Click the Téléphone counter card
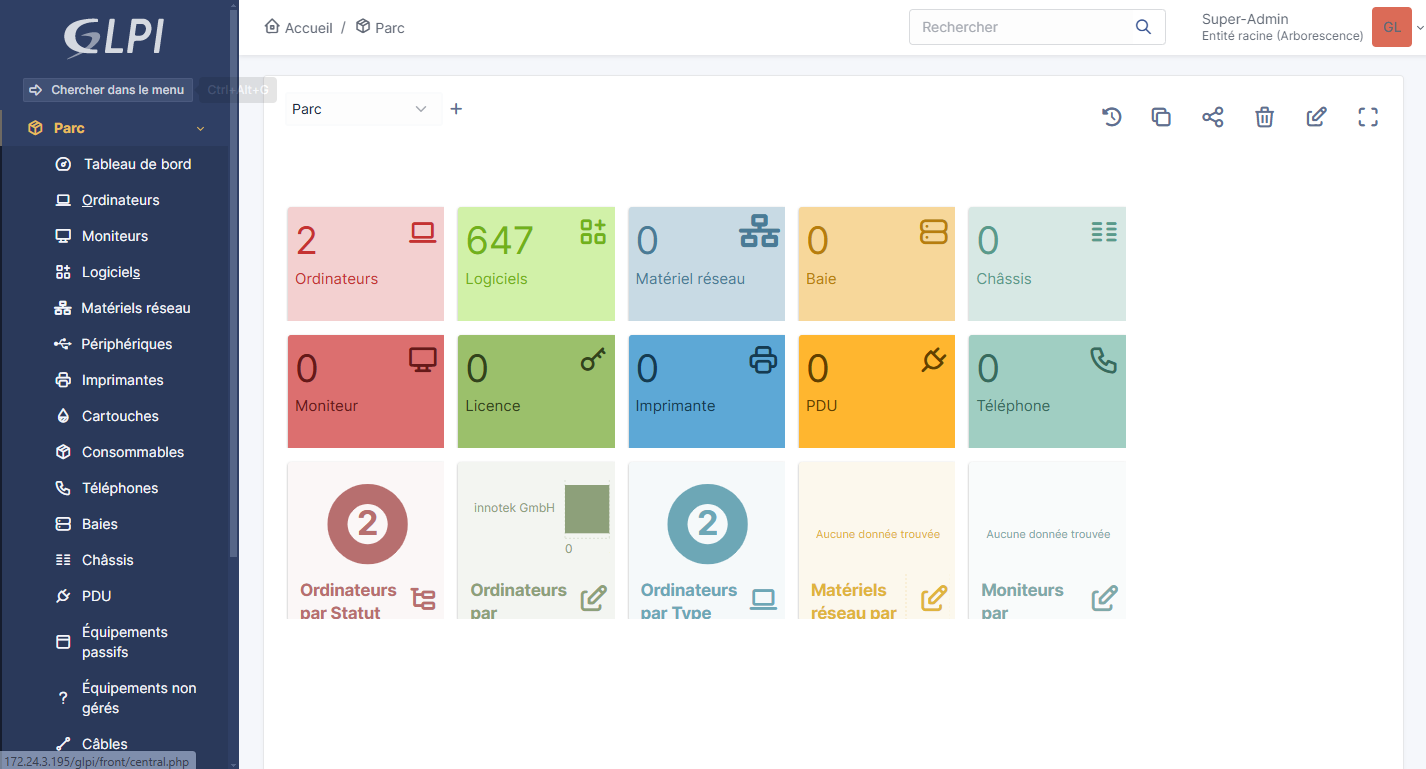 pyautogui.click(x=1046, y=391)
